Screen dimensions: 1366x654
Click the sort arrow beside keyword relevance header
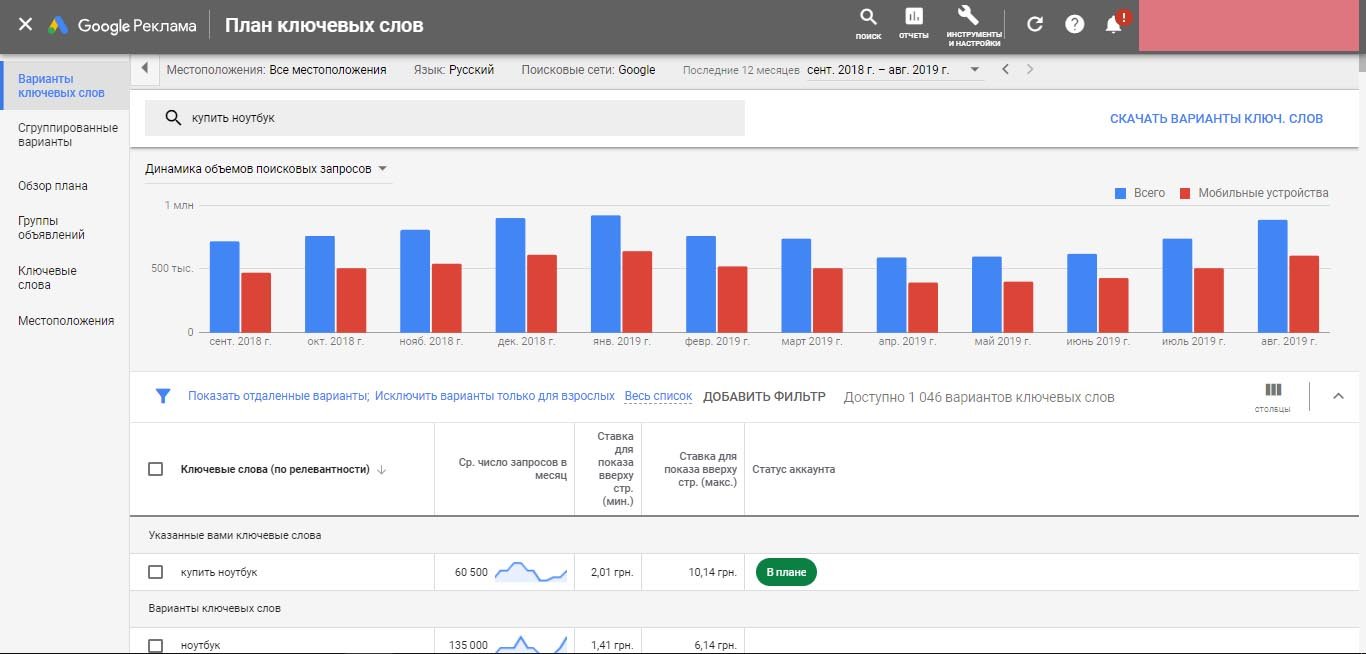381,469
